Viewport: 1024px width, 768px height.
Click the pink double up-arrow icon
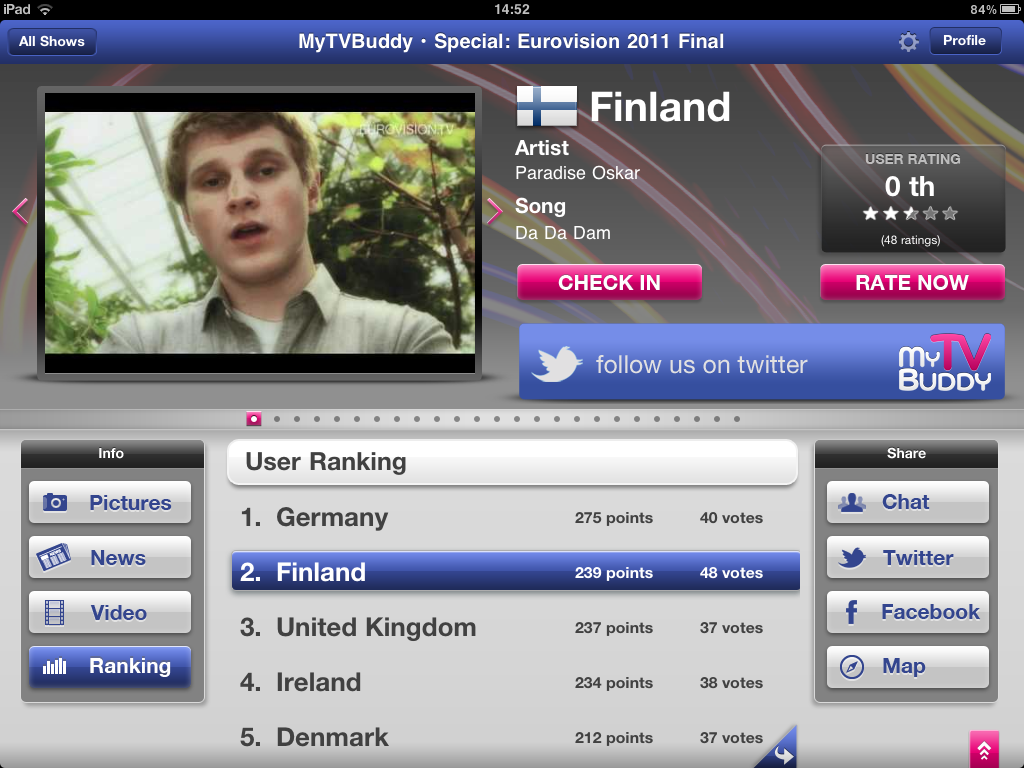(x=984, y=749)
